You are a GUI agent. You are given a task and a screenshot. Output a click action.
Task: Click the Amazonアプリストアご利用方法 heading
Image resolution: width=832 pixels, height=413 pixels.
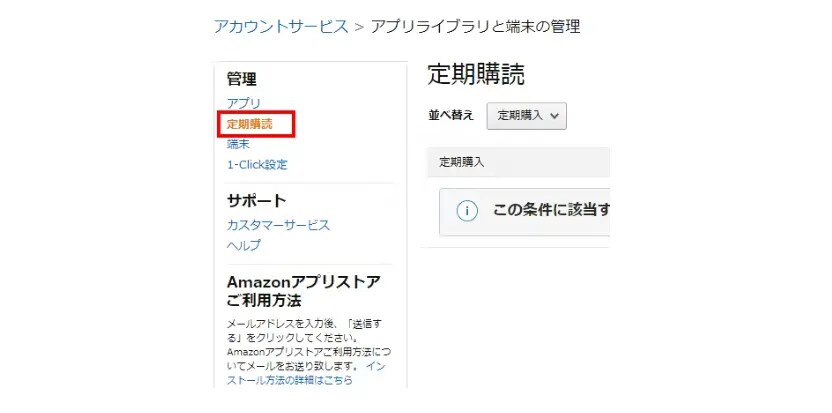[303, 290]
